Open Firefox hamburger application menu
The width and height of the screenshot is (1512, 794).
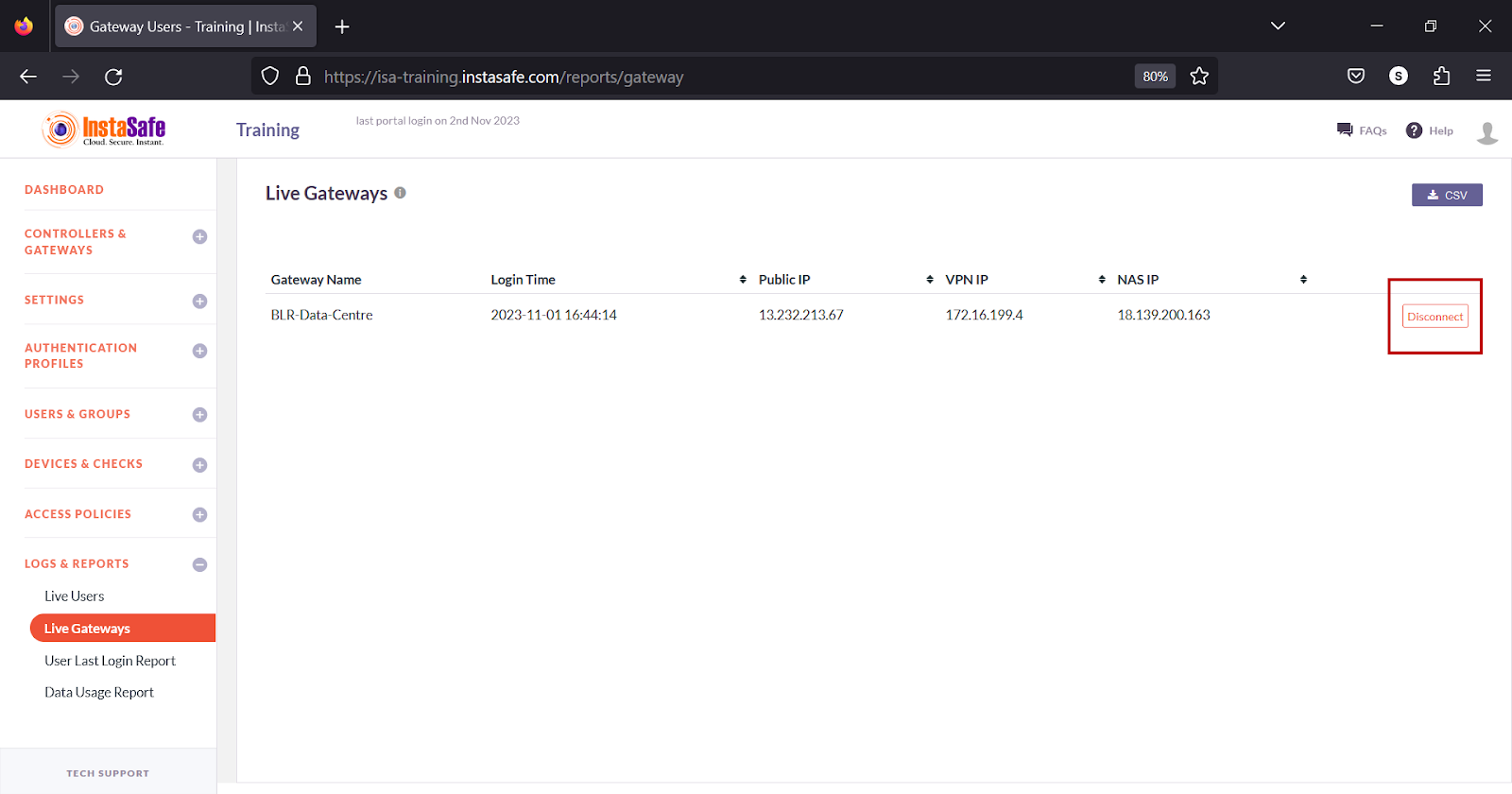tap(1484, 77)
